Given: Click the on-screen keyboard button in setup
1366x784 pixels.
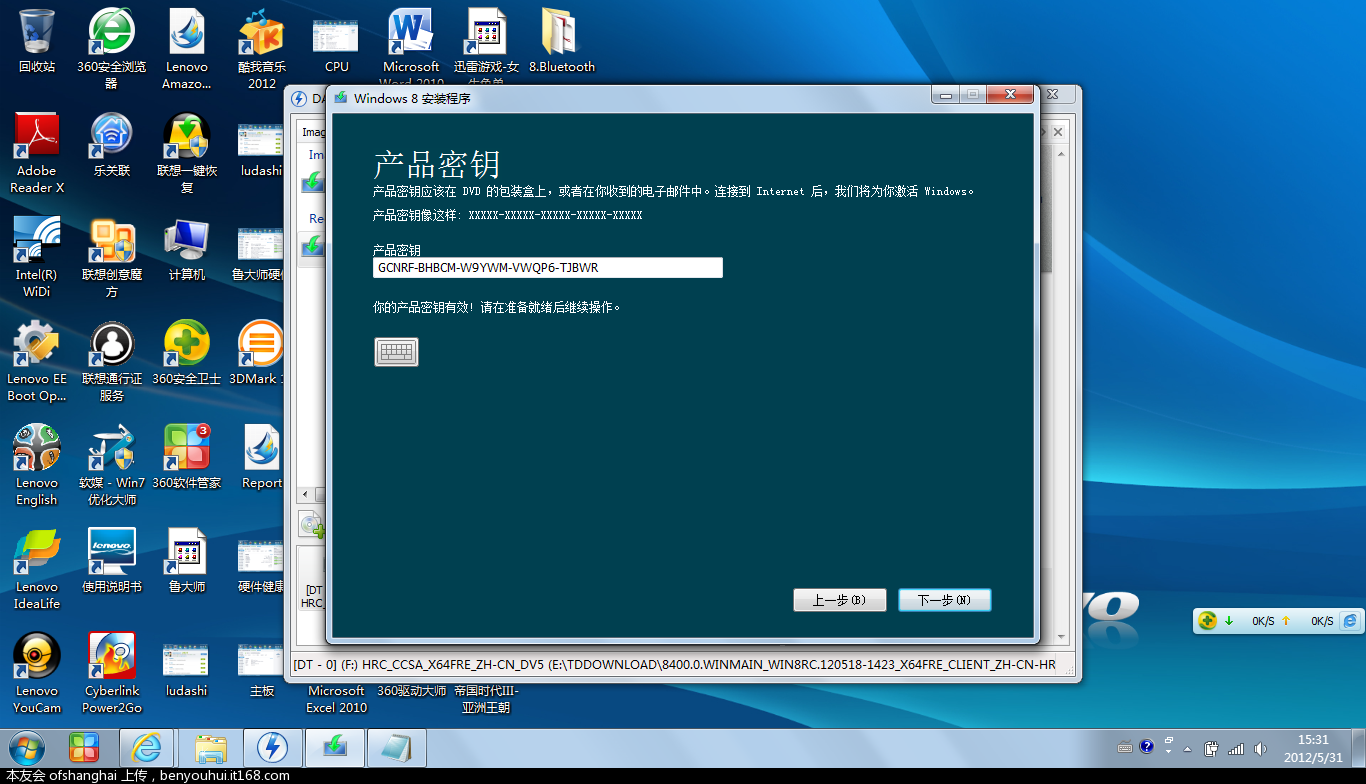Looking at the screenshot, I should coord(396,352).
